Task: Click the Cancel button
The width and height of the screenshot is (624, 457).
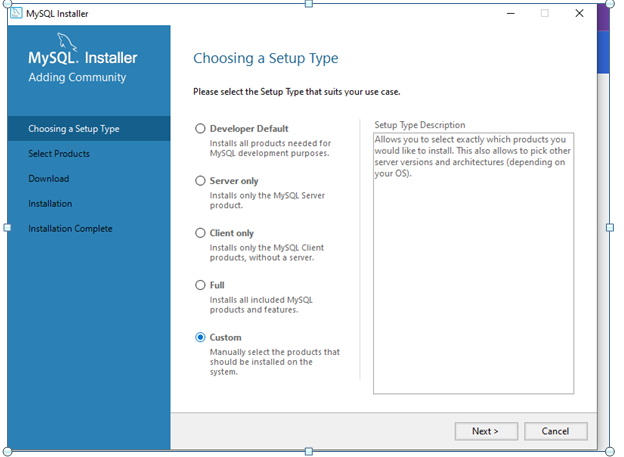Action: (x=556, y=431)
